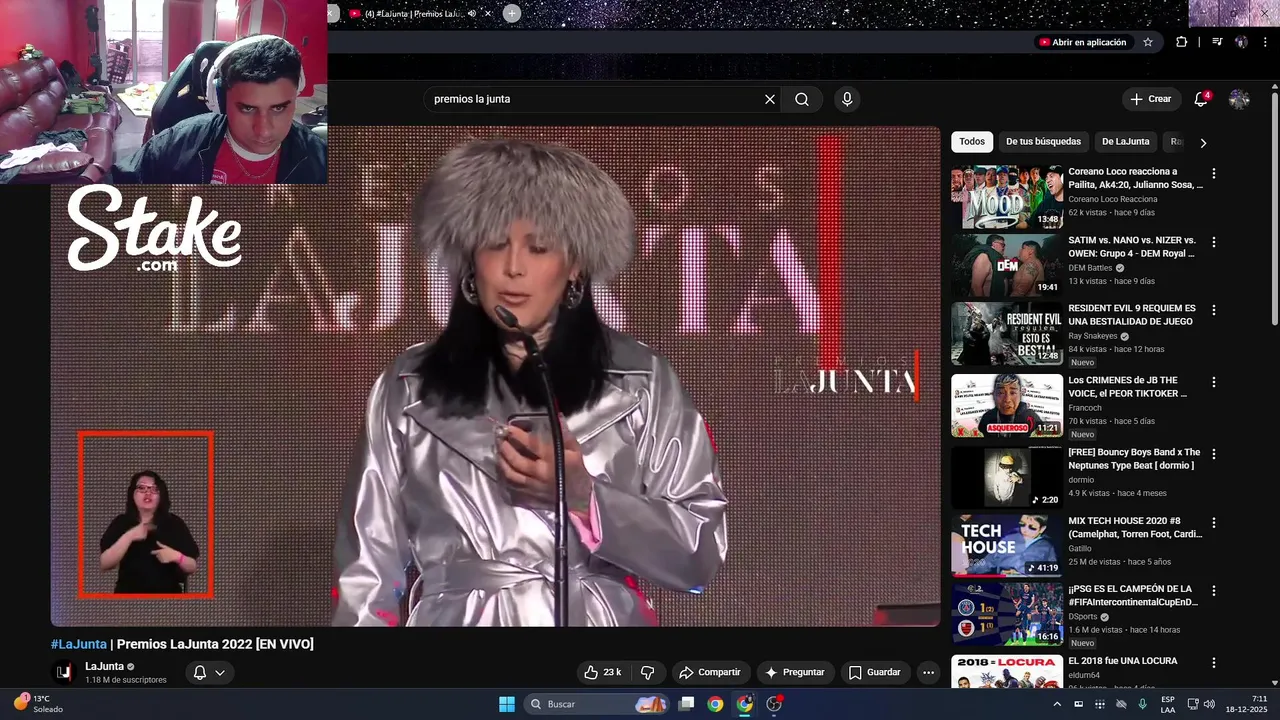
Task: Open the browser extensions puzzle icon
Action: (1182, 42)
